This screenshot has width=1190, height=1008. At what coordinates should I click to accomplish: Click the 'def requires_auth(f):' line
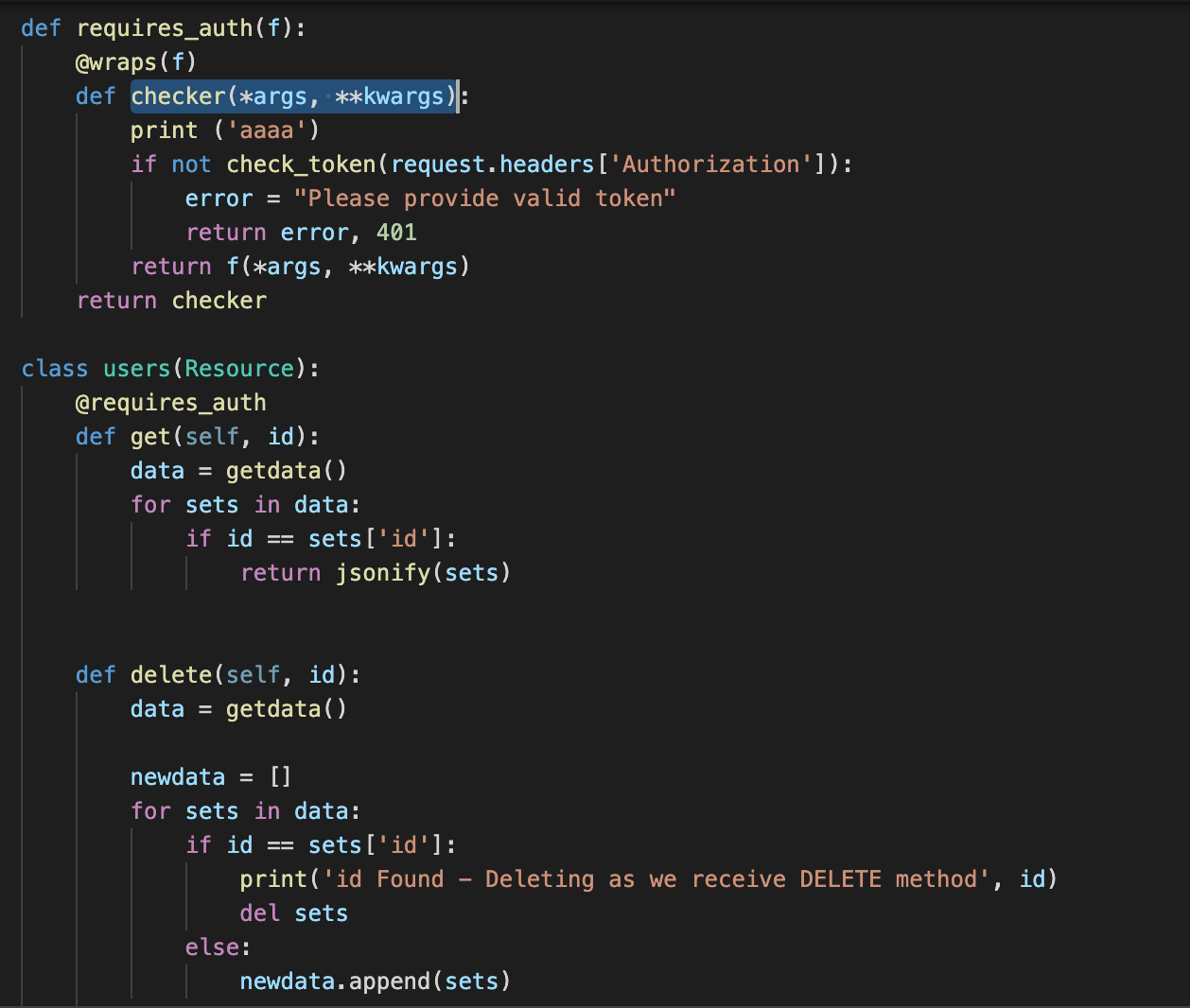pyautogui.click(x=164, y=28)
